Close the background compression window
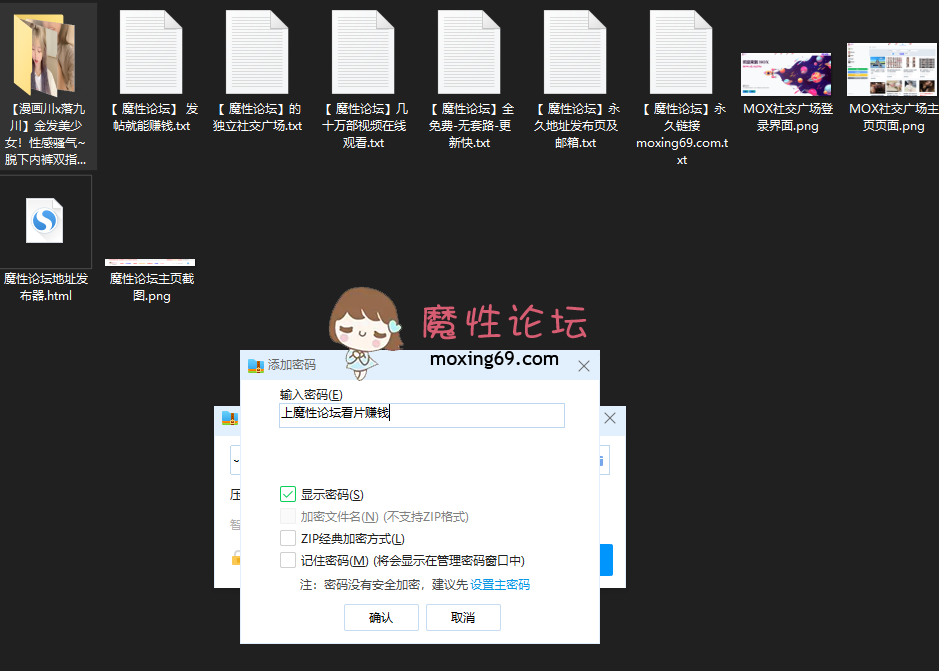The image size is (939, 671). tap(610, 418)
